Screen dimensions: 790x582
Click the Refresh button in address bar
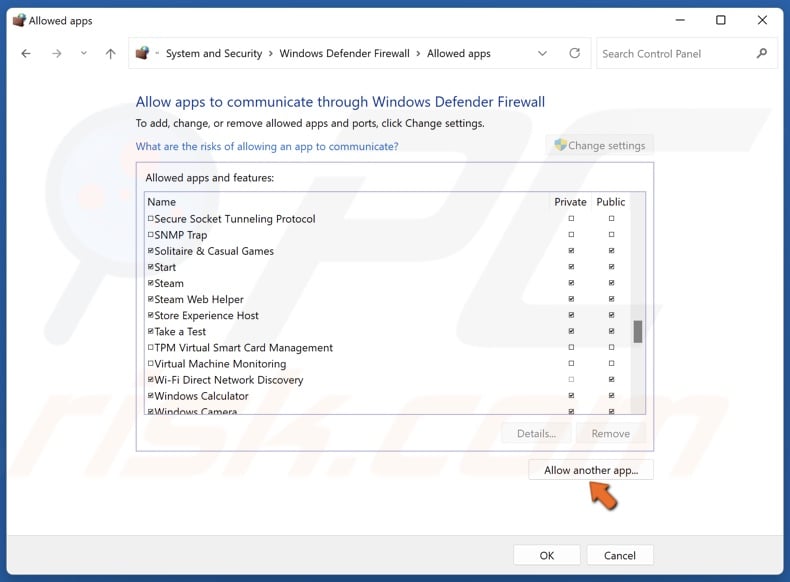574,54
